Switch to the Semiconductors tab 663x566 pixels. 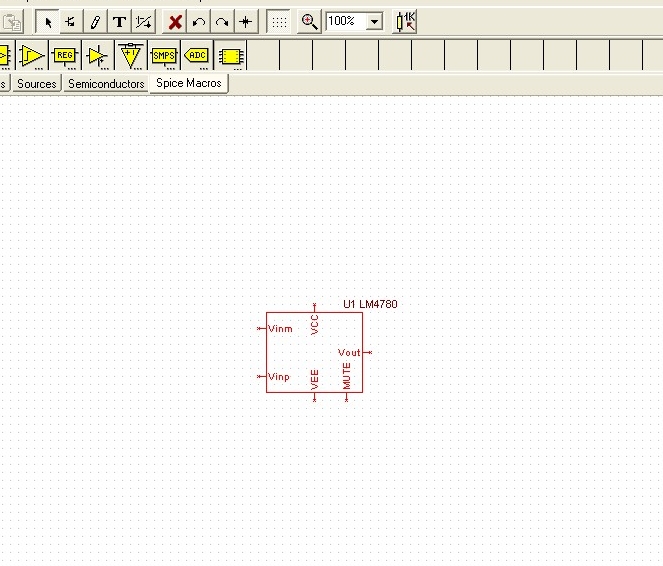106,84
